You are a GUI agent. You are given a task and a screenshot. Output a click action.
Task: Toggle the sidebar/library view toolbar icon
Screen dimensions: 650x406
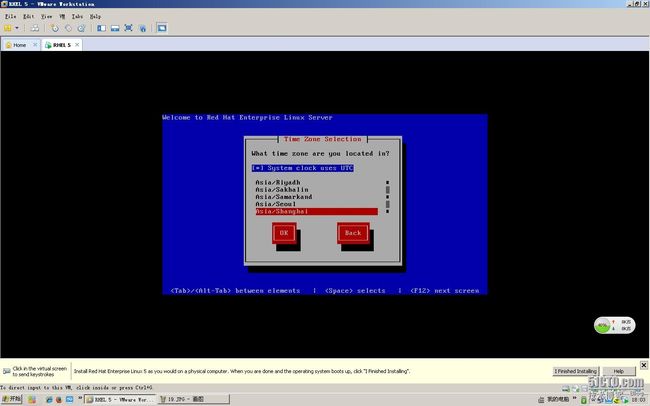tap(102, 28)
